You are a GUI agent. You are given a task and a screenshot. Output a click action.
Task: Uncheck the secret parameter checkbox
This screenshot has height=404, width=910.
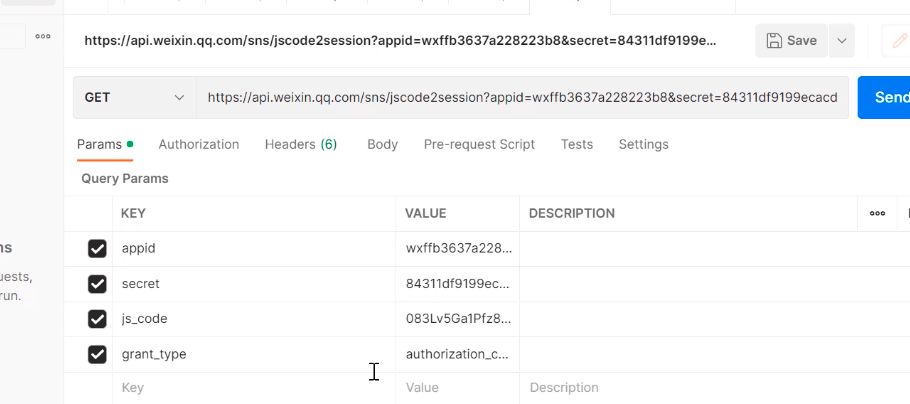pyautogui.click(x=97, y=284)
